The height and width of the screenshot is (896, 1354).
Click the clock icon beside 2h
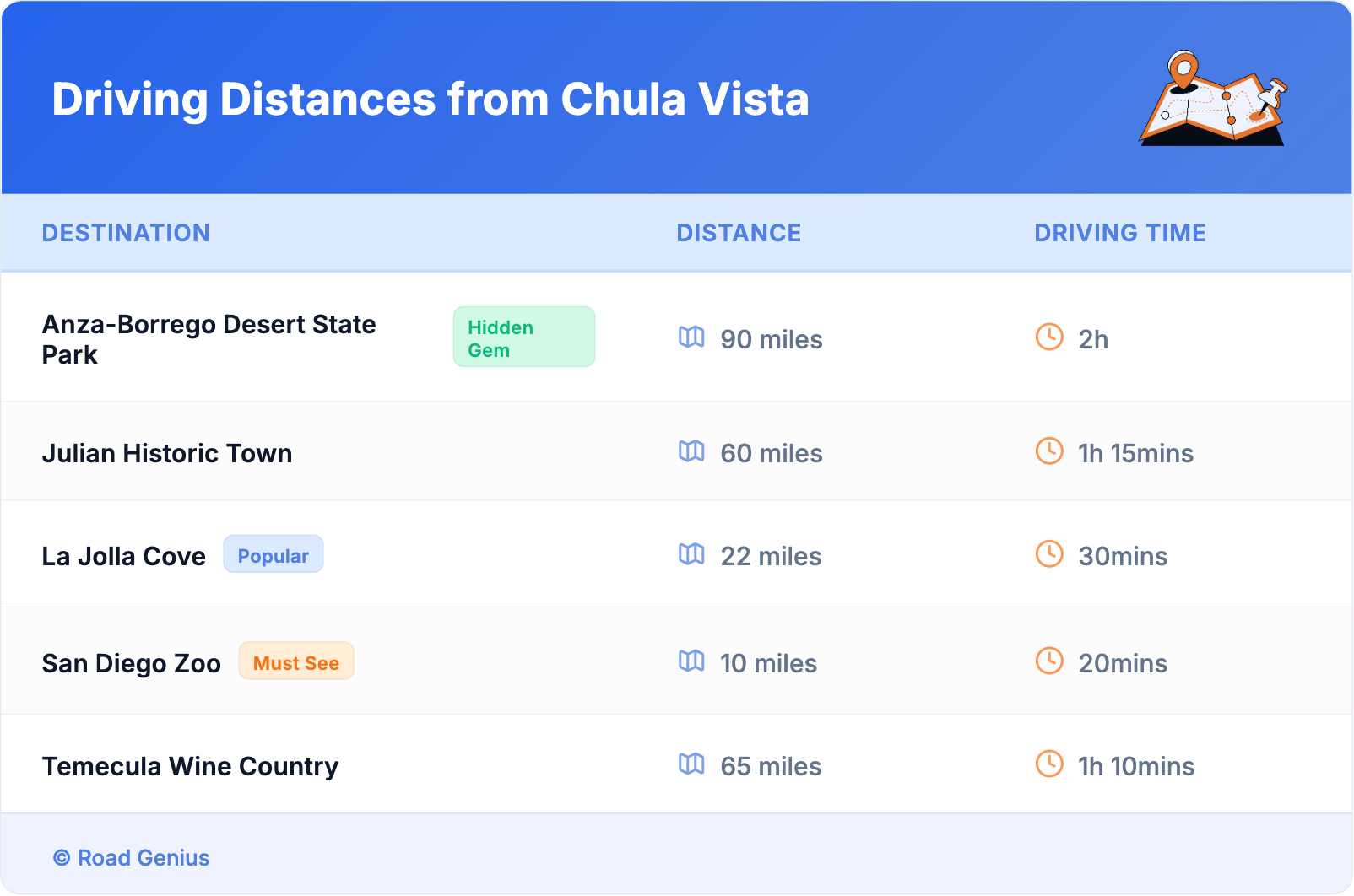pyautogui.click(x=1049, y=337)
